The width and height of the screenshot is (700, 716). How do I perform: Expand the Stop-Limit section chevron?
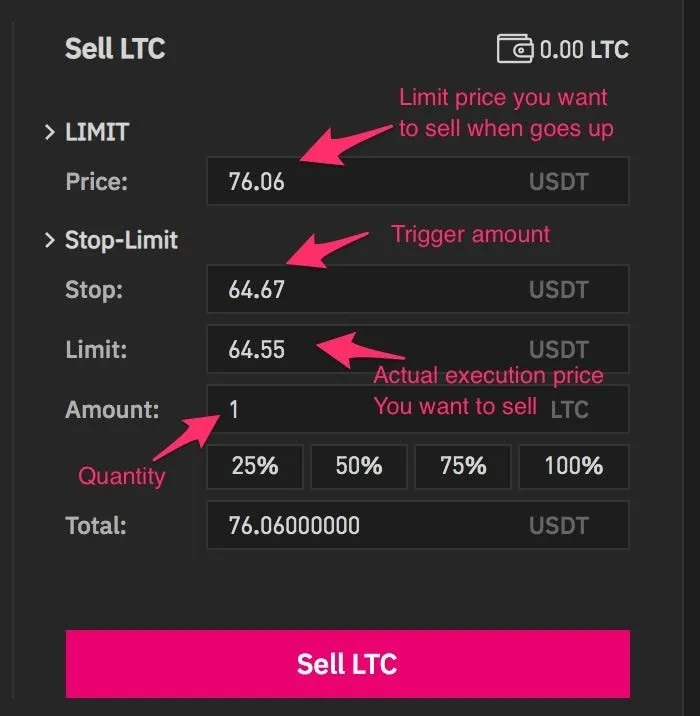50,240
